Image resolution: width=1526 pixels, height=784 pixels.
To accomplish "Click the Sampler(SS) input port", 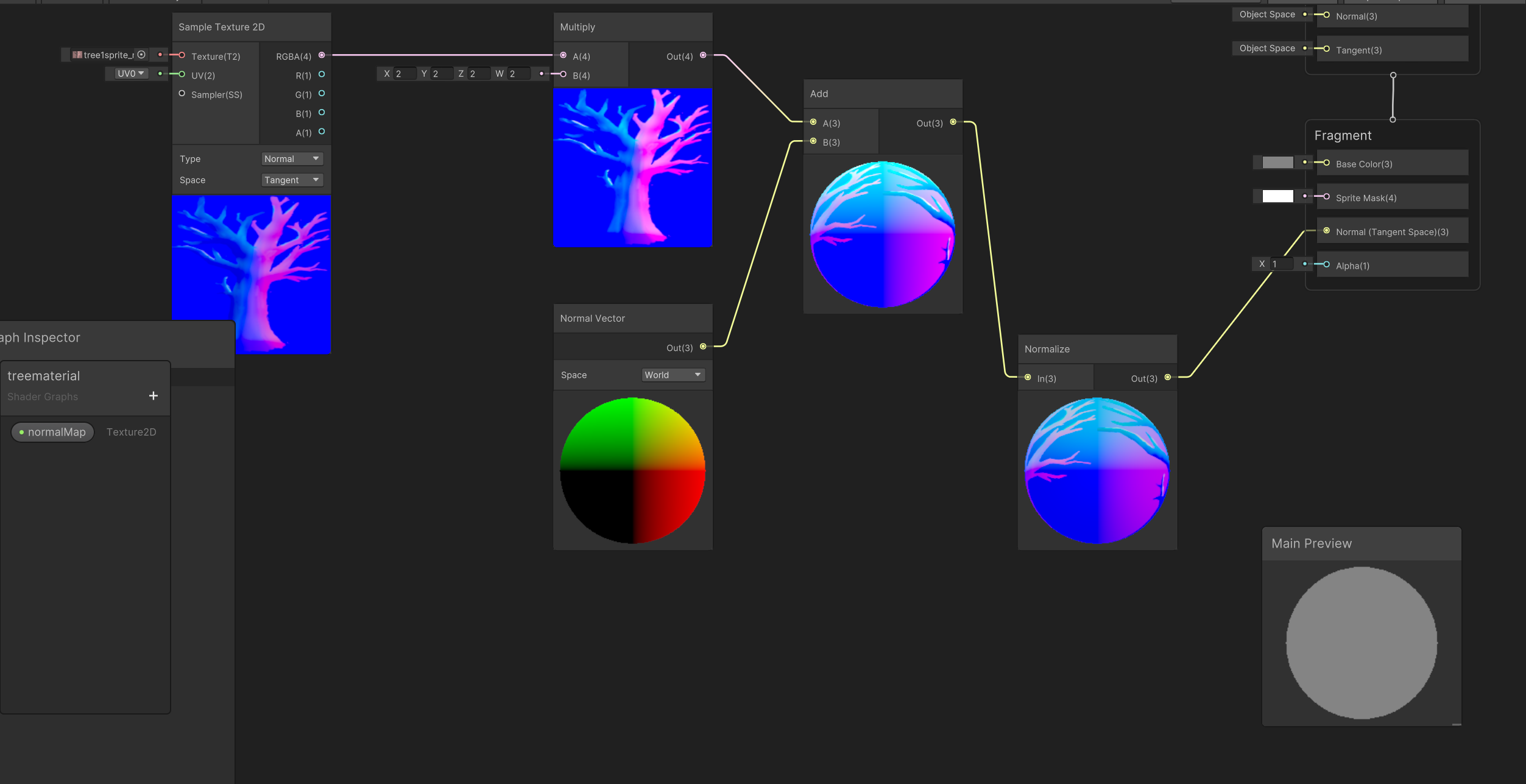I will click(182, 94).
